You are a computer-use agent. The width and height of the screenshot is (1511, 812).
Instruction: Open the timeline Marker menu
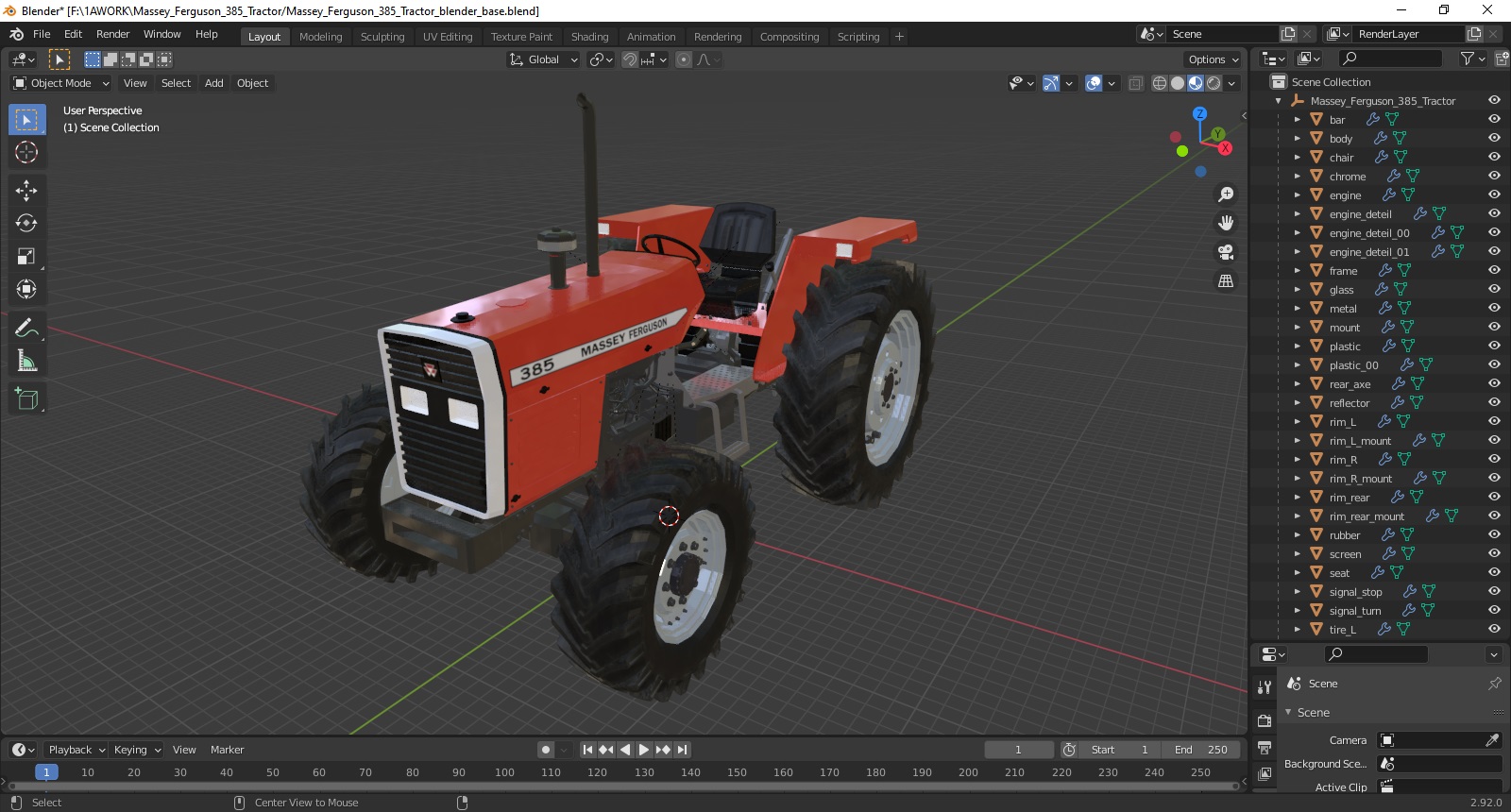[227, 750]
